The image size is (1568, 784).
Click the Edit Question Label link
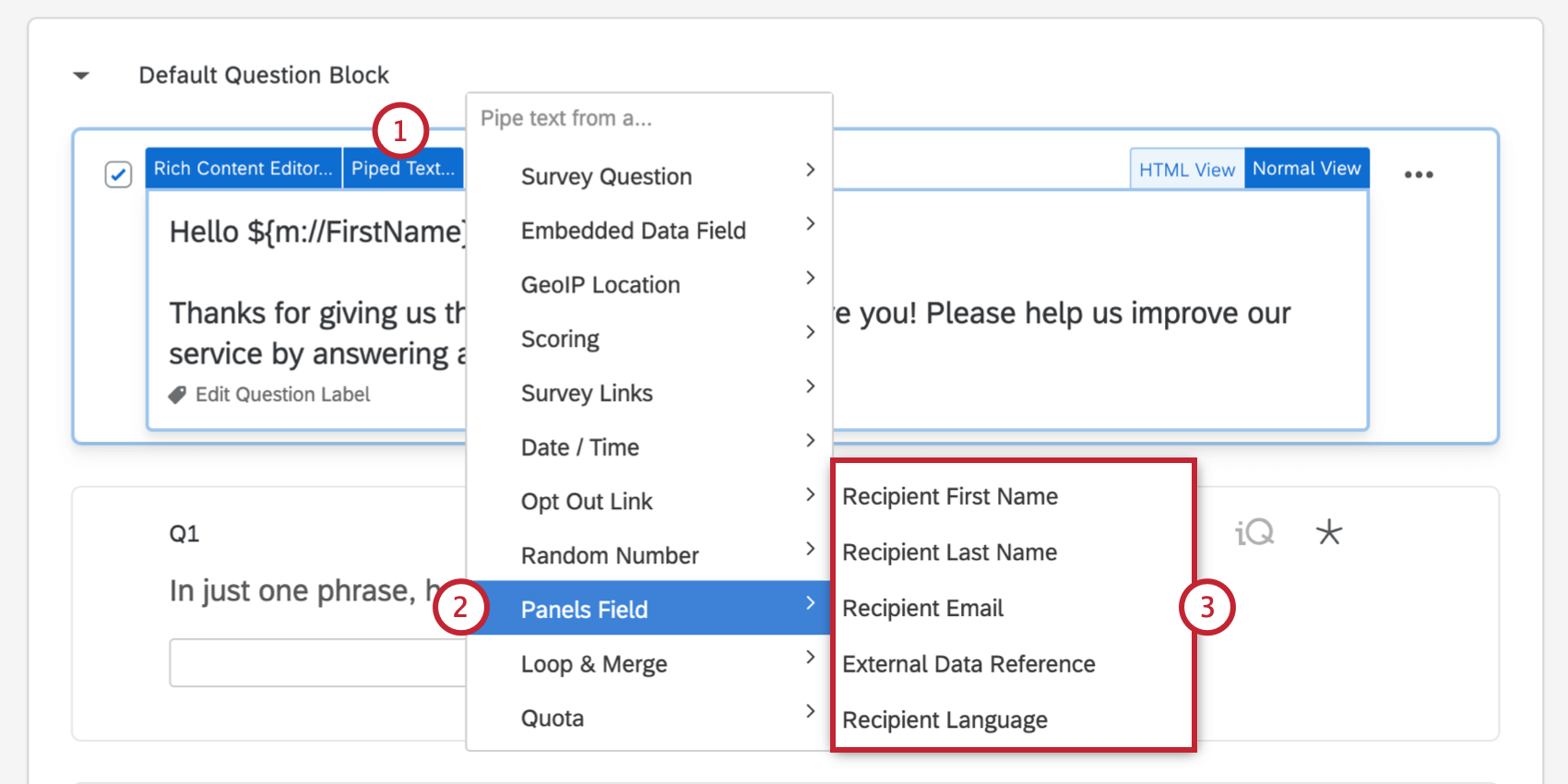tap(282, 395)
